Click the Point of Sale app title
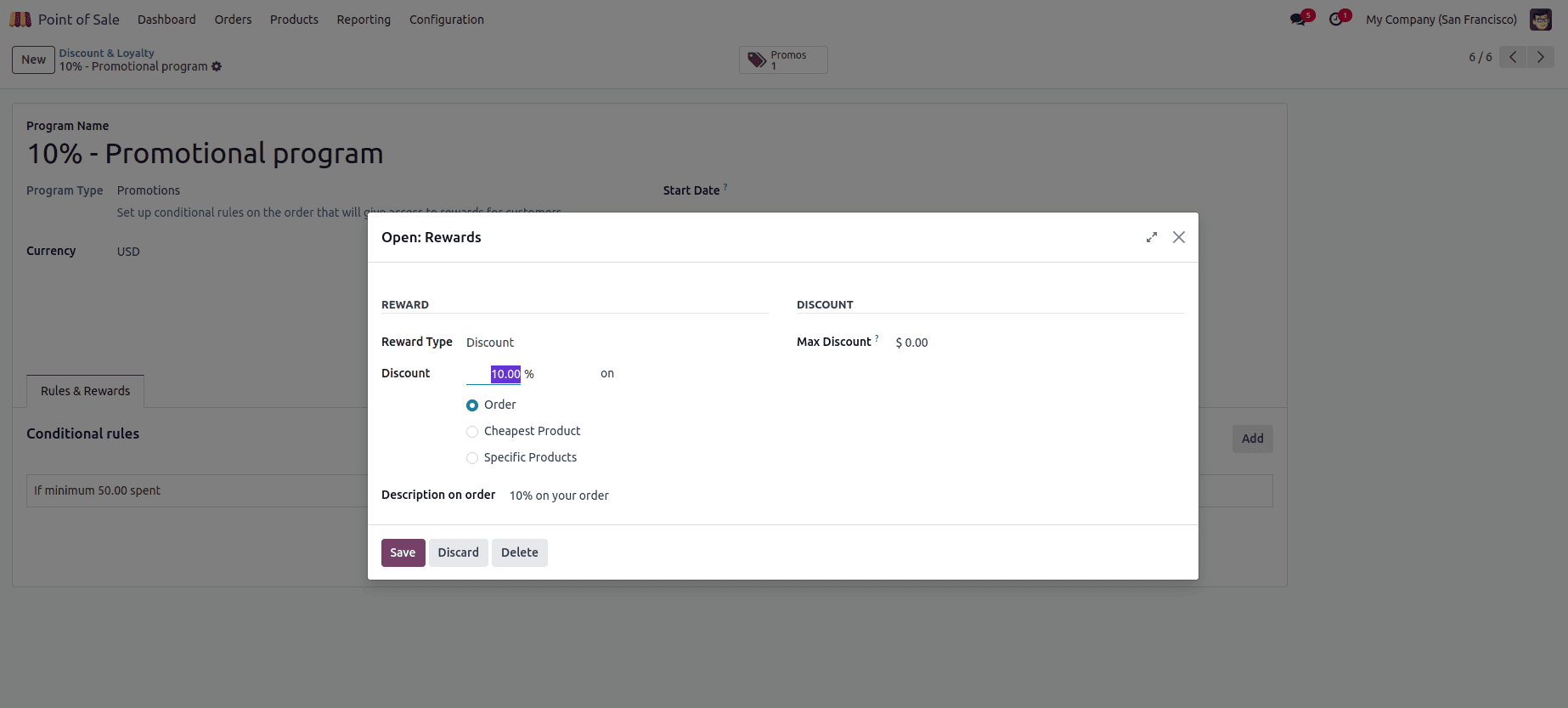The image size is (1568, 708). [x=78, y=19]
